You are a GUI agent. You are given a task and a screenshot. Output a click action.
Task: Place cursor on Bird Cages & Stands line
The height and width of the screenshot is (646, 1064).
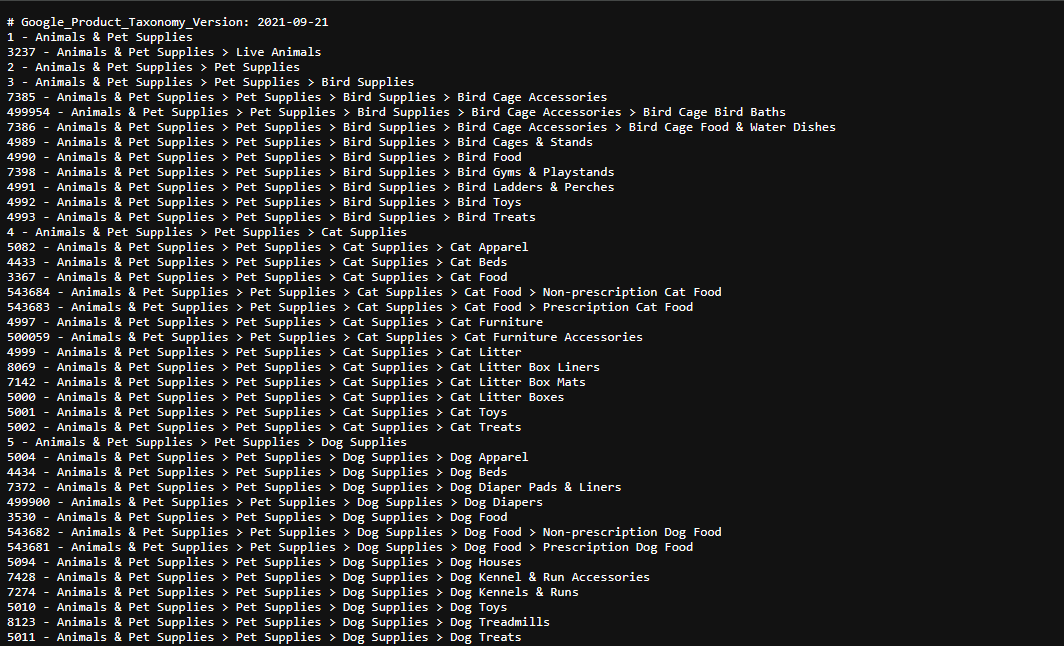300,142
